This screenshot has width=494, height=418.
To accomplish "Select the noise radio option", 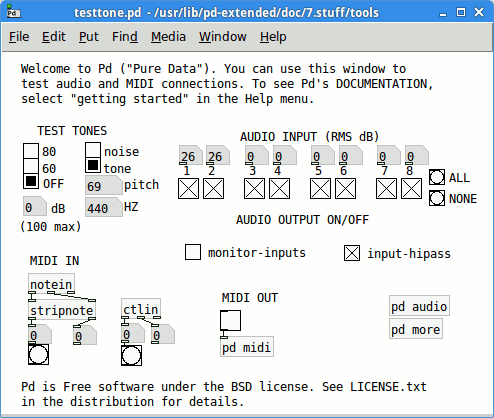I will coord(93,150).
